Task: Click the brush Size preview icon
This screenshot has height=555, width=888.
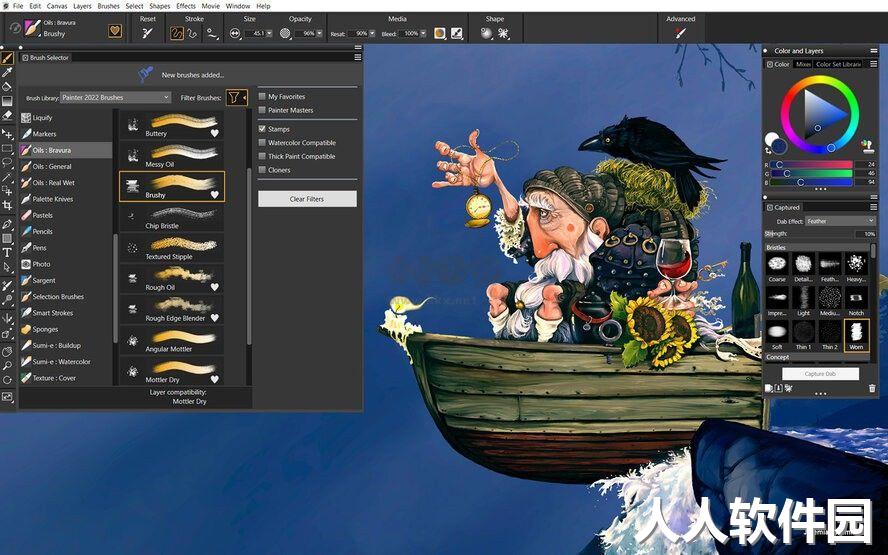Action: (x=234, y=33)
